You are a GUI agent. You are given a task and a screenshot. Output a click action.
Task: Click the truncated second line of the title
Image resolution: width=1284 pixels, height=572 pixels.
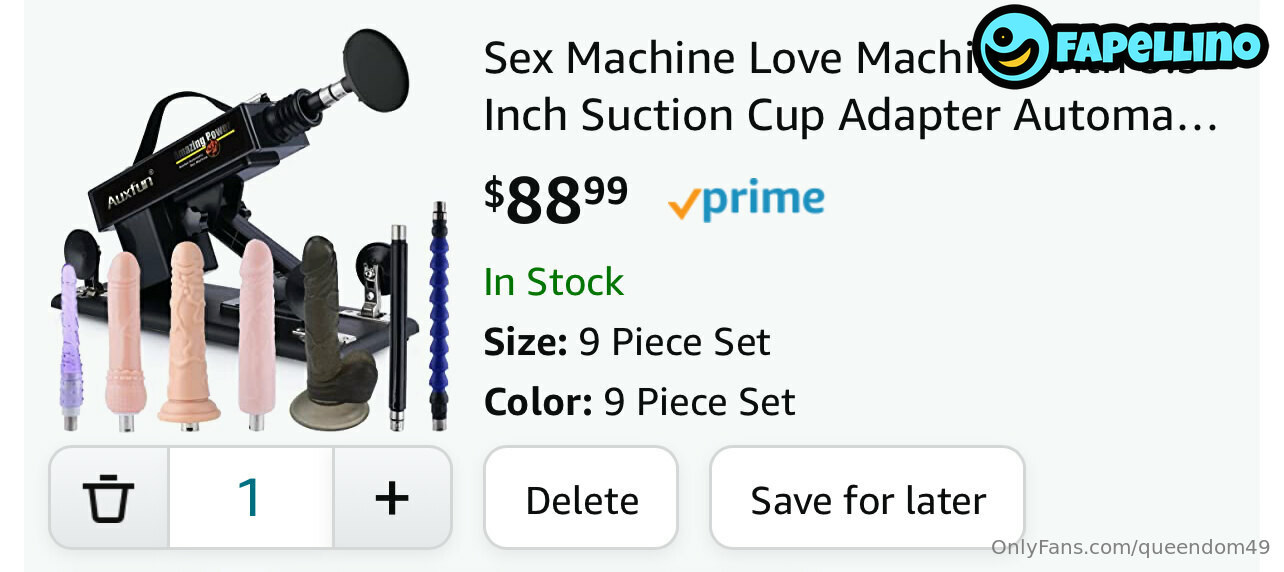tap(850, 116)
